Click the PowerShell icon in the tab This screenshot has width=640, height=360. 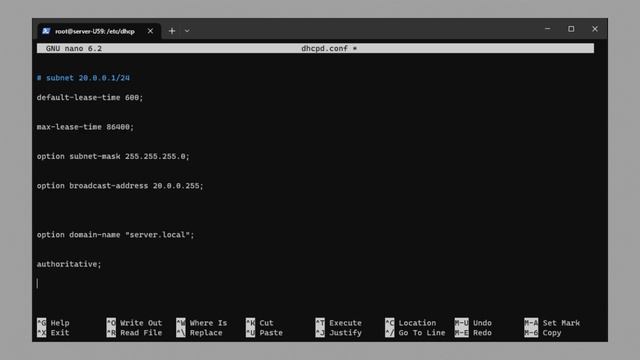[x=46, y=31]
